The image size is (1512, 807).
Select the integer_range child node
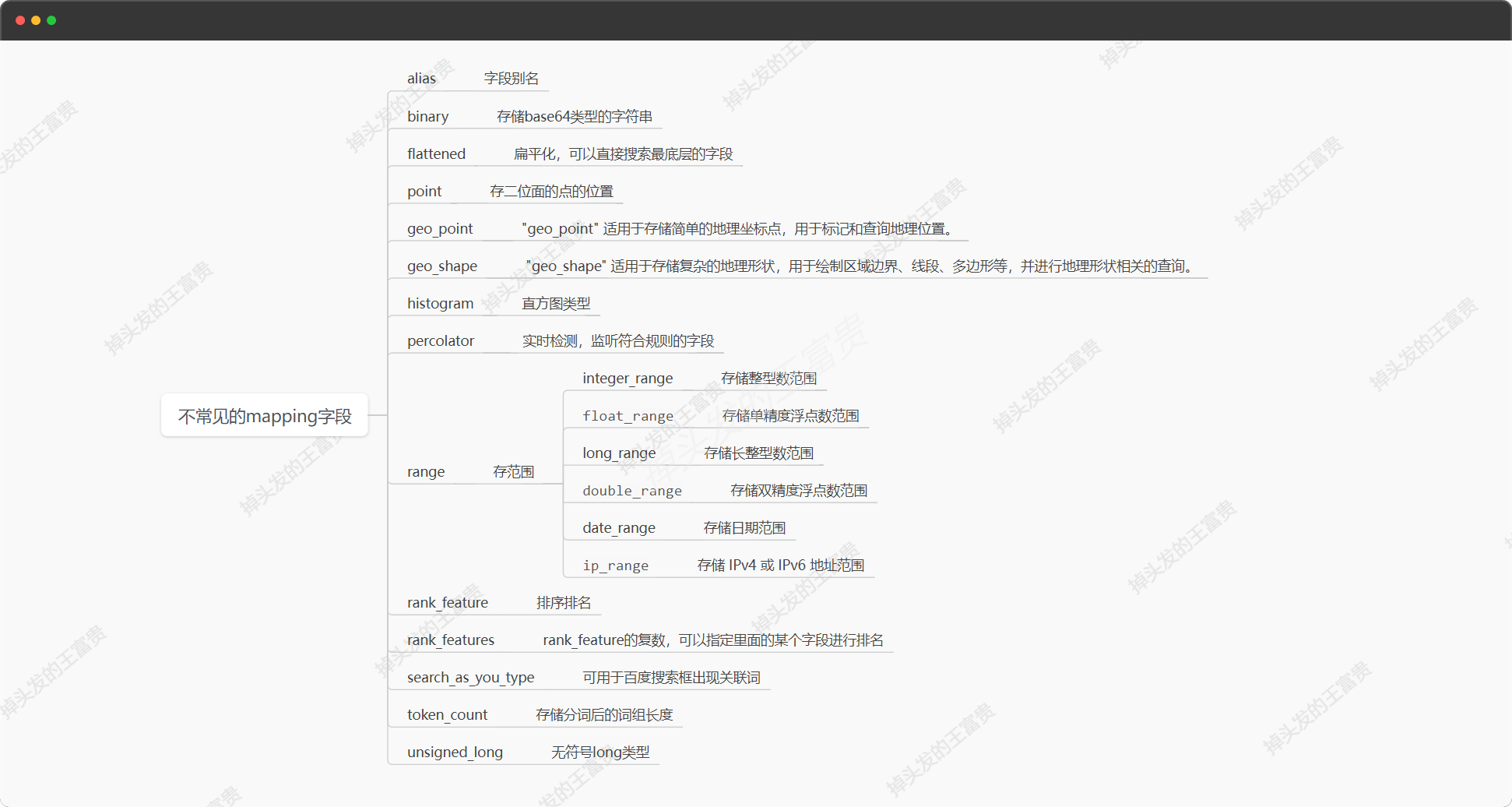pyautogui.click(x=628, y=378)
